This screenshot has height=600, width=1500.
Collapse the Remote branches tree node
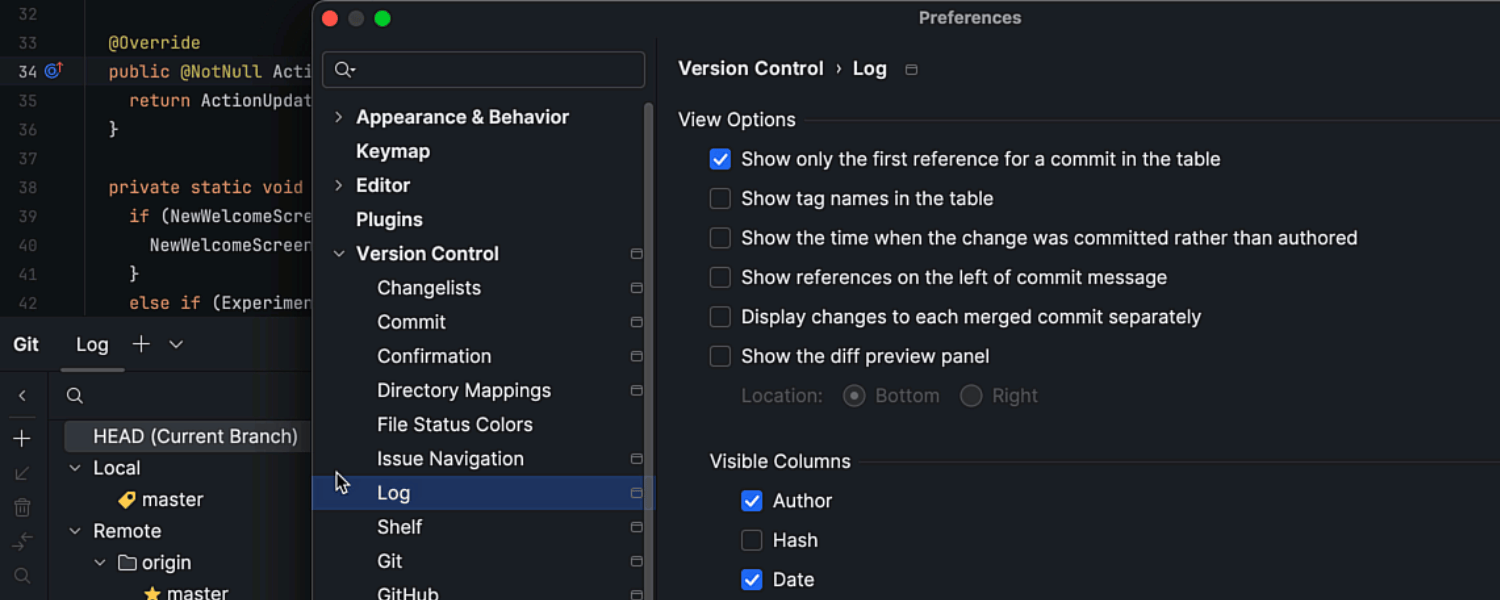(75, 531)
